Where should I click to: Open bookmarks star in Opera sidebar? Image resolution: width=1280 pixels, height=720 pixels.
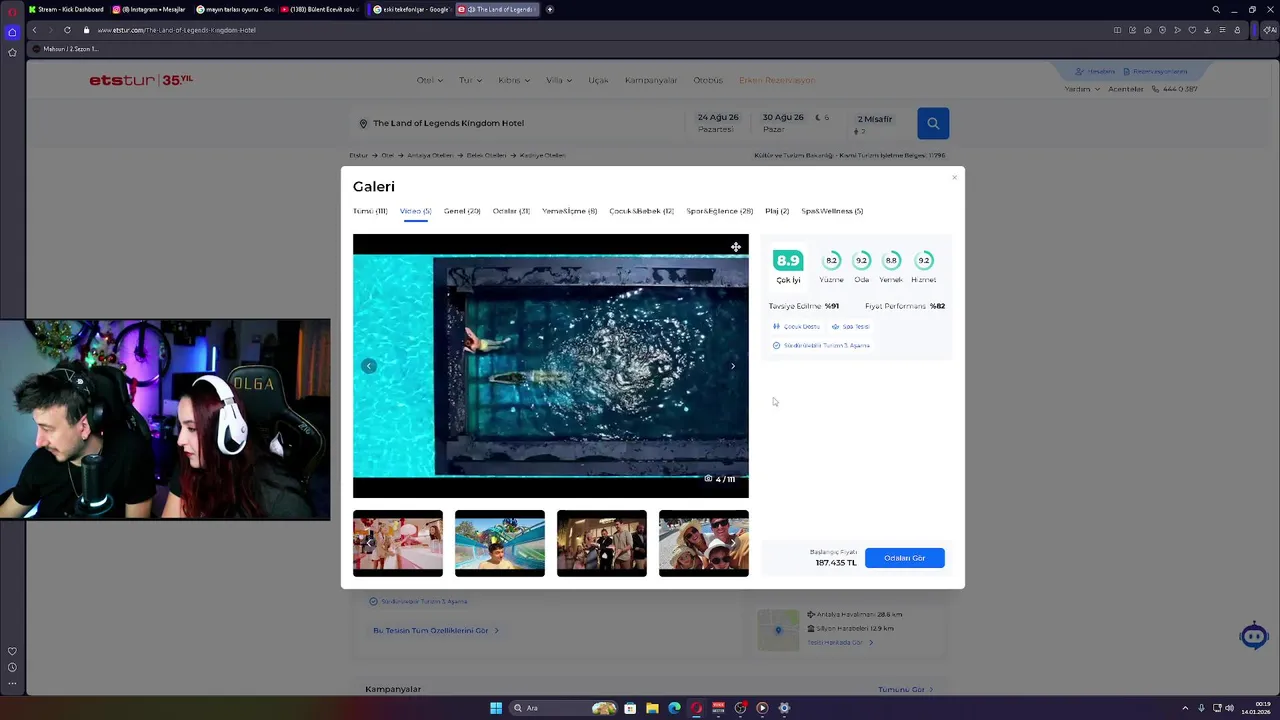[12, 52]
